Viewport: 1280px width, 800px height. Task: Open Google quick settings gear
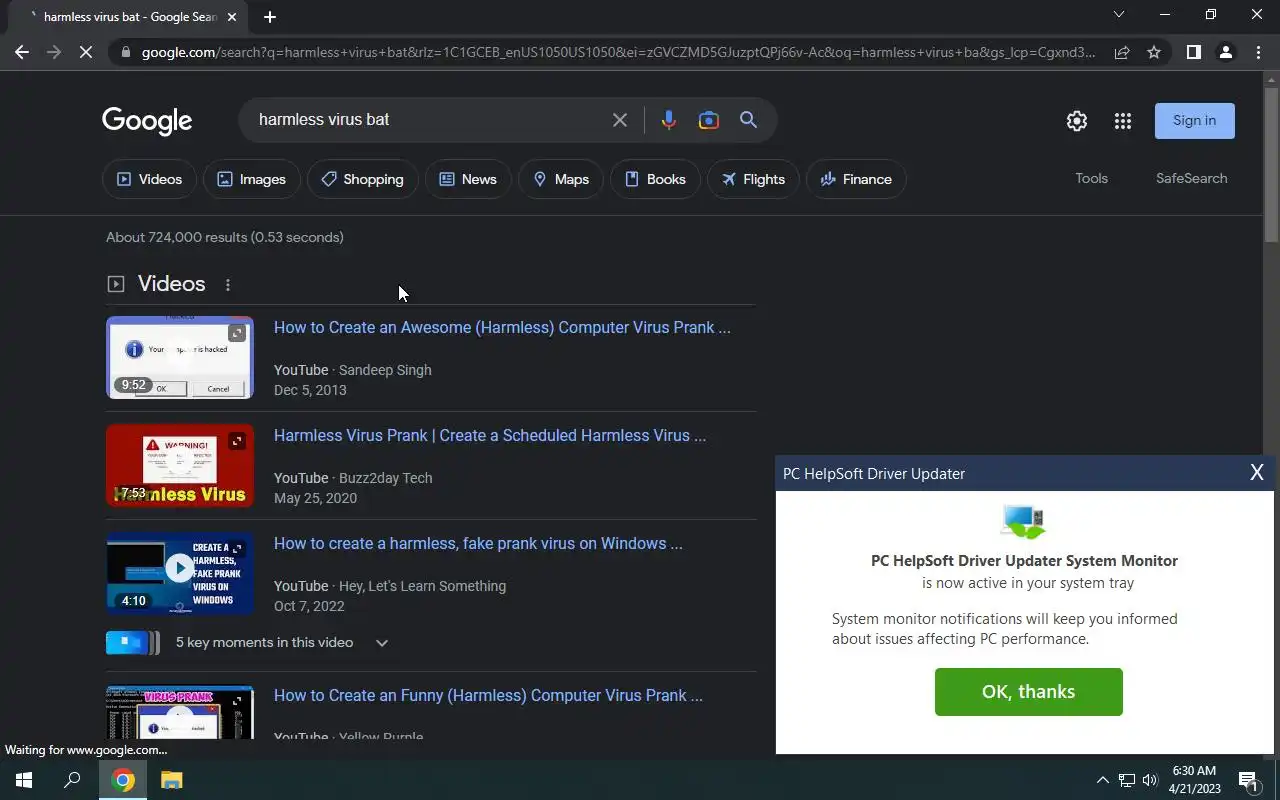coord(1076,121)
